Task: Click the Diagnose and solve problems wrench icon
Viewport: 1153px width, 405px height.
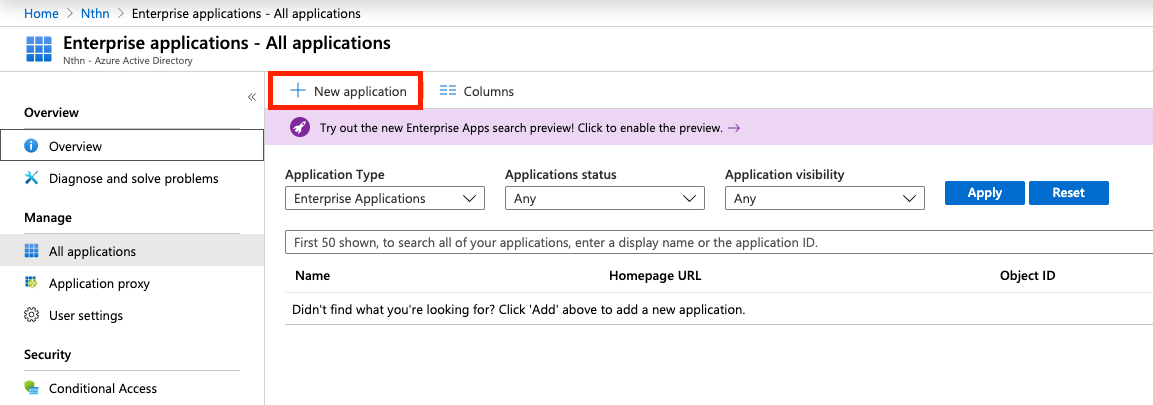Action: pos(31,179)
